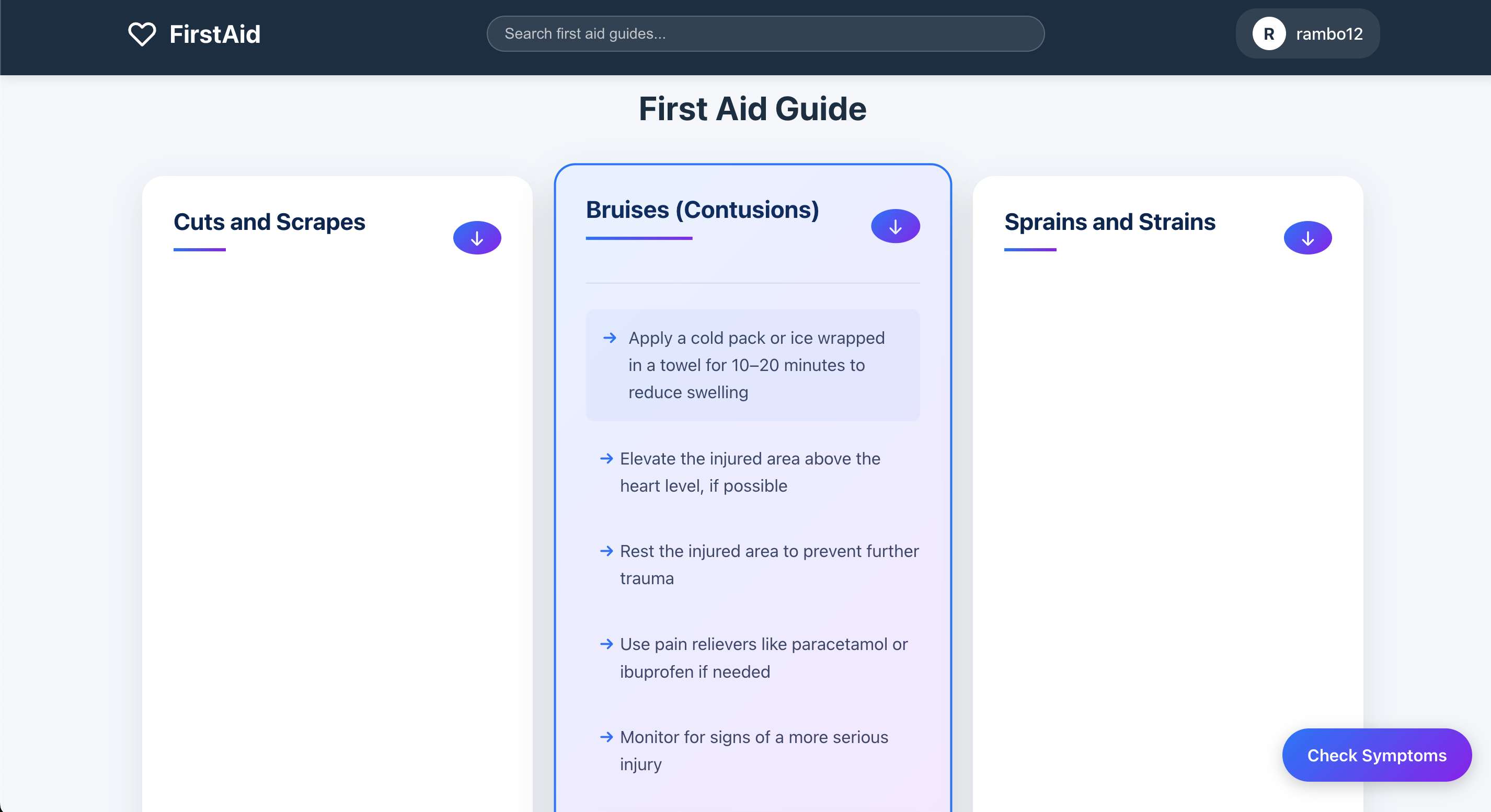Select the Sprains and Strains heading
This screenshot has width=1491, height=812.
(x=1109, y=222)
